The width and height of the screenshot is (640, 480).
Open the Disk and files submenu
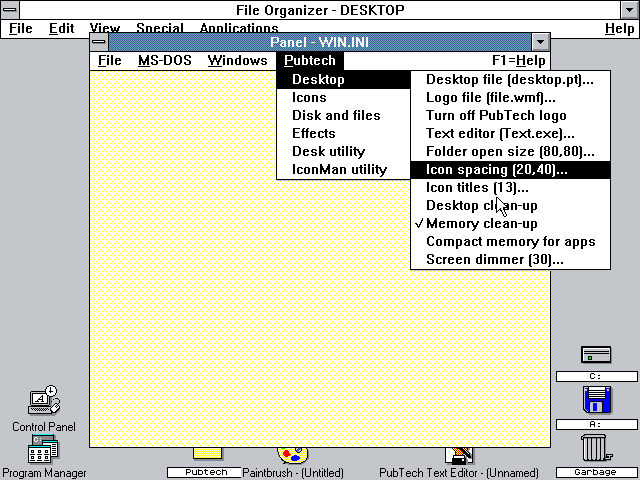click(343, 116)
